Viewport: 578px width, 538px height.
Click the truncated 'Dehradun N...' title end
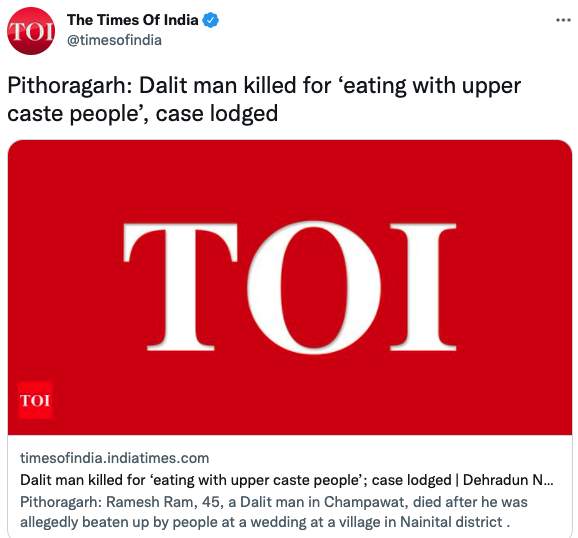pos(508,480)
